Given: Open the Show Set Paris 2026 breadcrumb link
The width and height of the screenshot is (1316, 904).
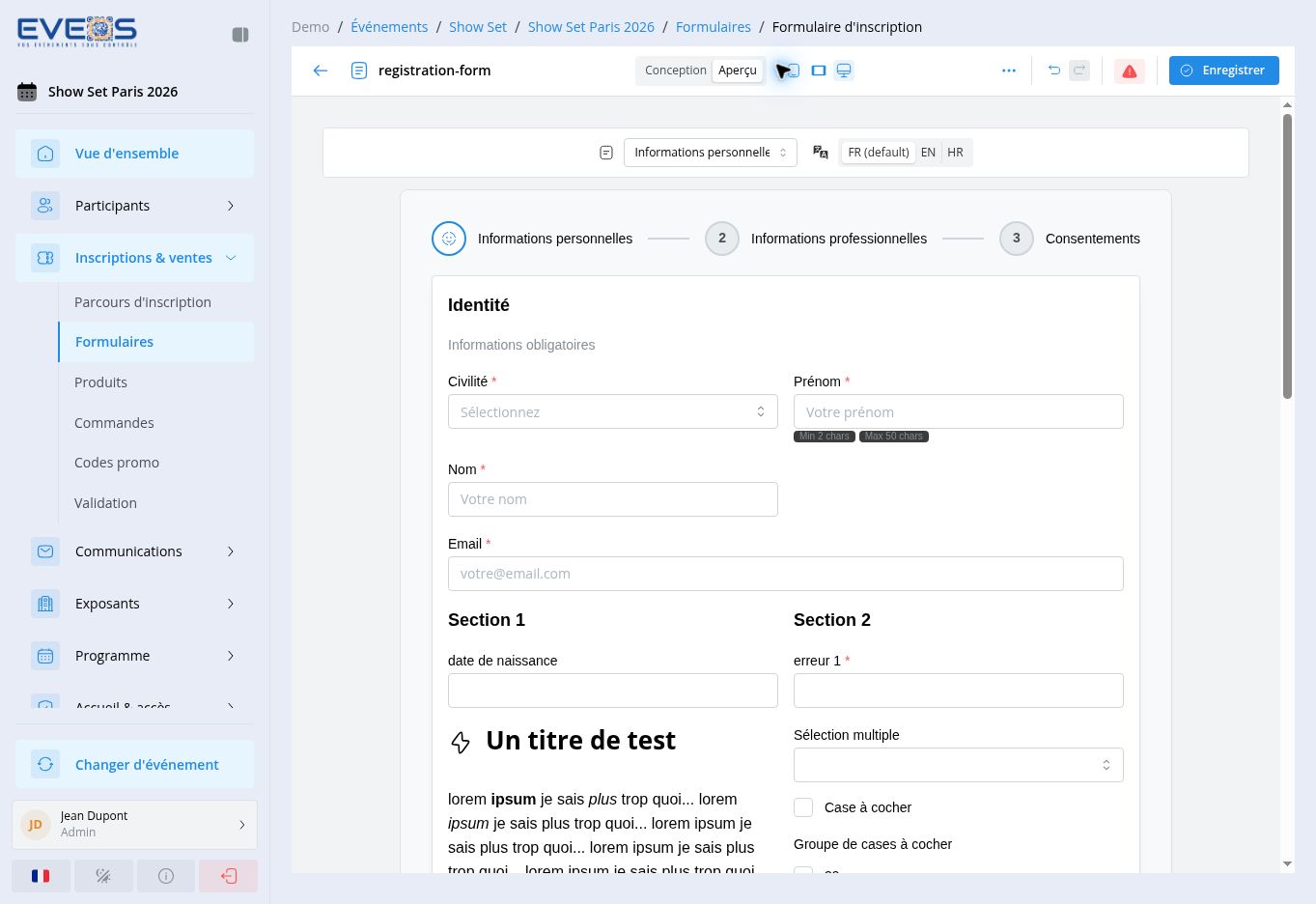Looking at the screenshot, I should 591,27.
